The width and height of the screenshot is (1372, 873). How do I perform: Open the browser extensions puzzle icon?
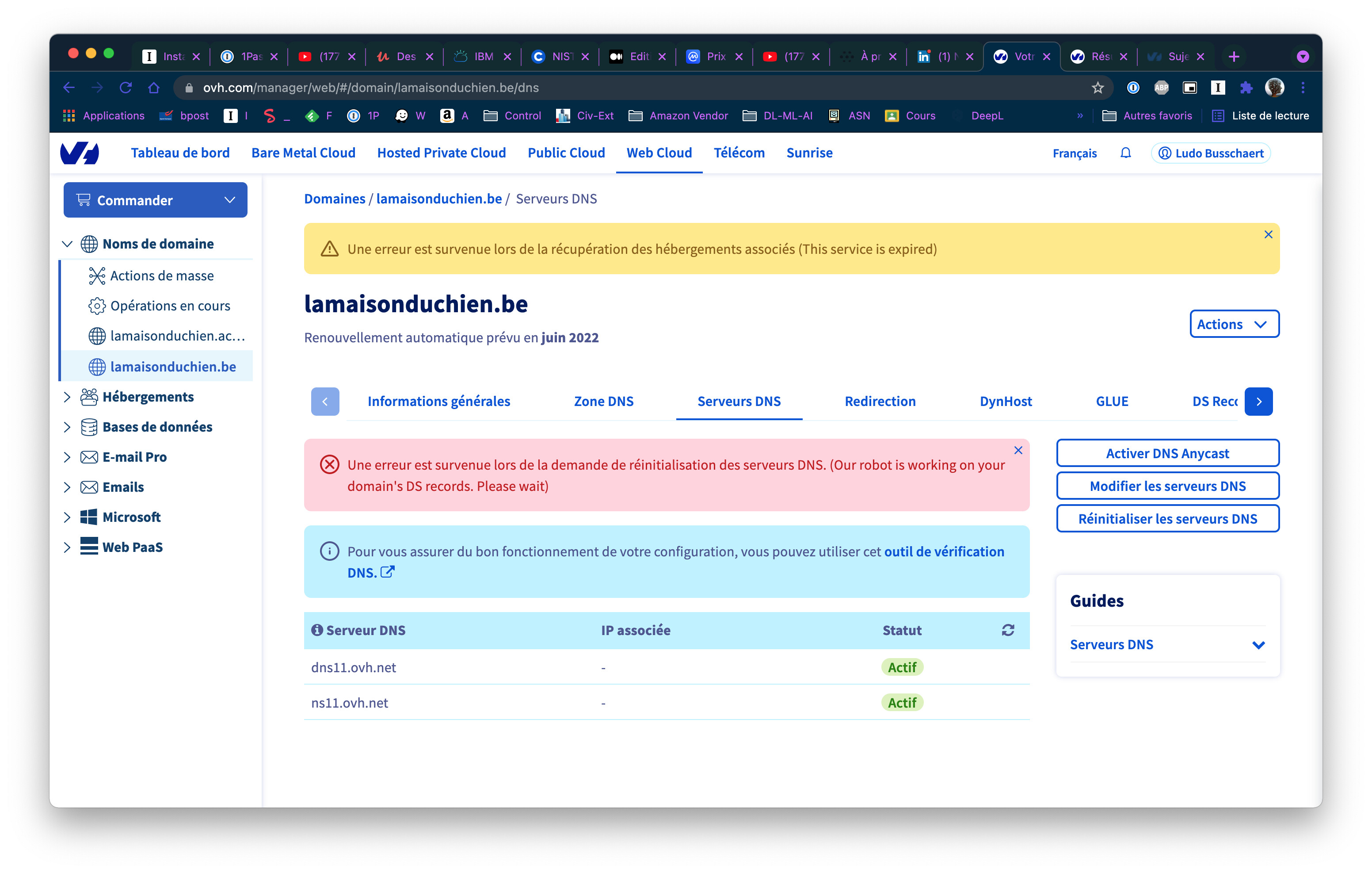tap(1246, 87)
